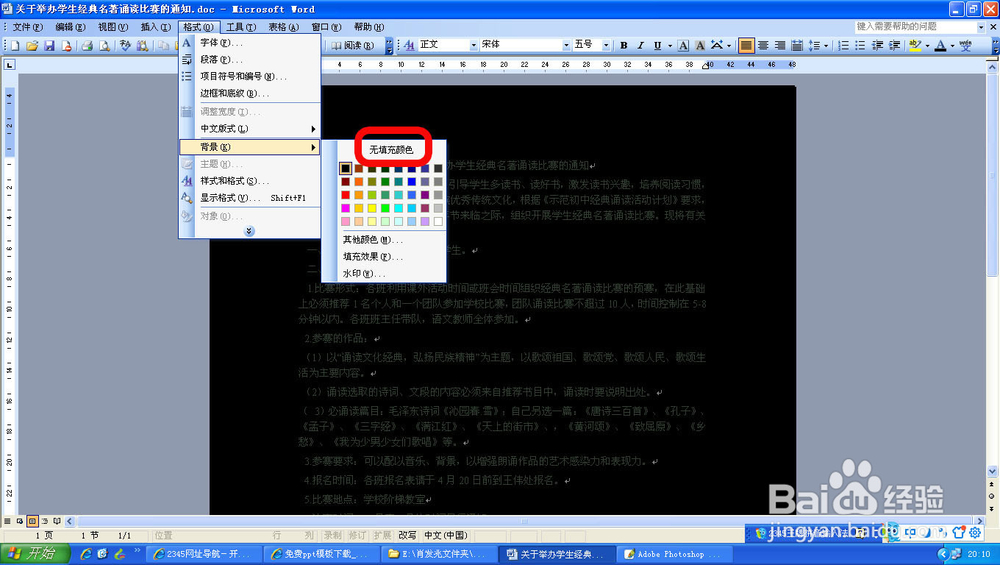This screenshot has width=1000, height=565.
Task: Click the phonetic guide 文 icon
Action: 966,45
